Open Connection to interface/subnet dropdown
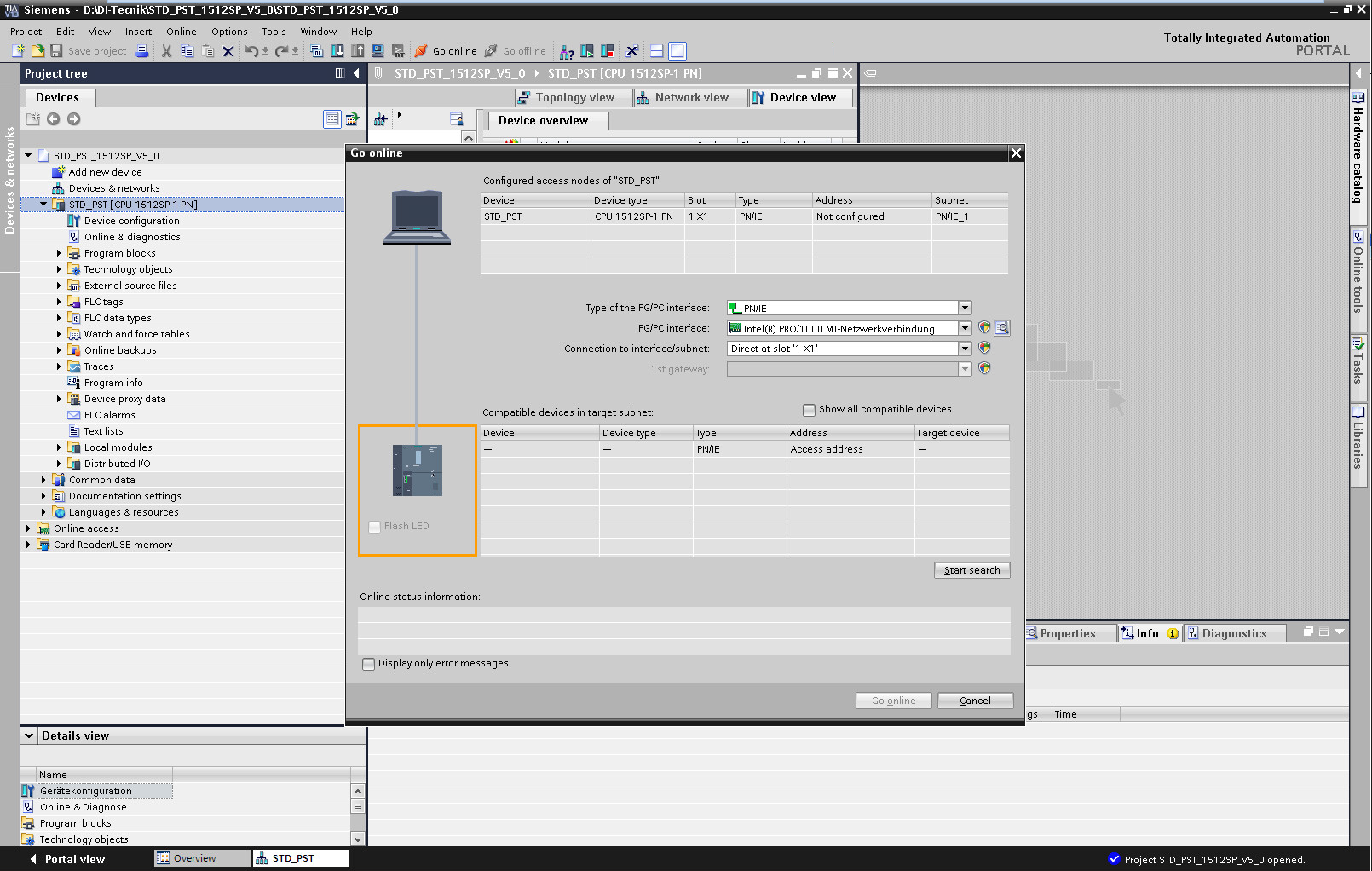Screen dimensions: 1372x871 [965, 349]
